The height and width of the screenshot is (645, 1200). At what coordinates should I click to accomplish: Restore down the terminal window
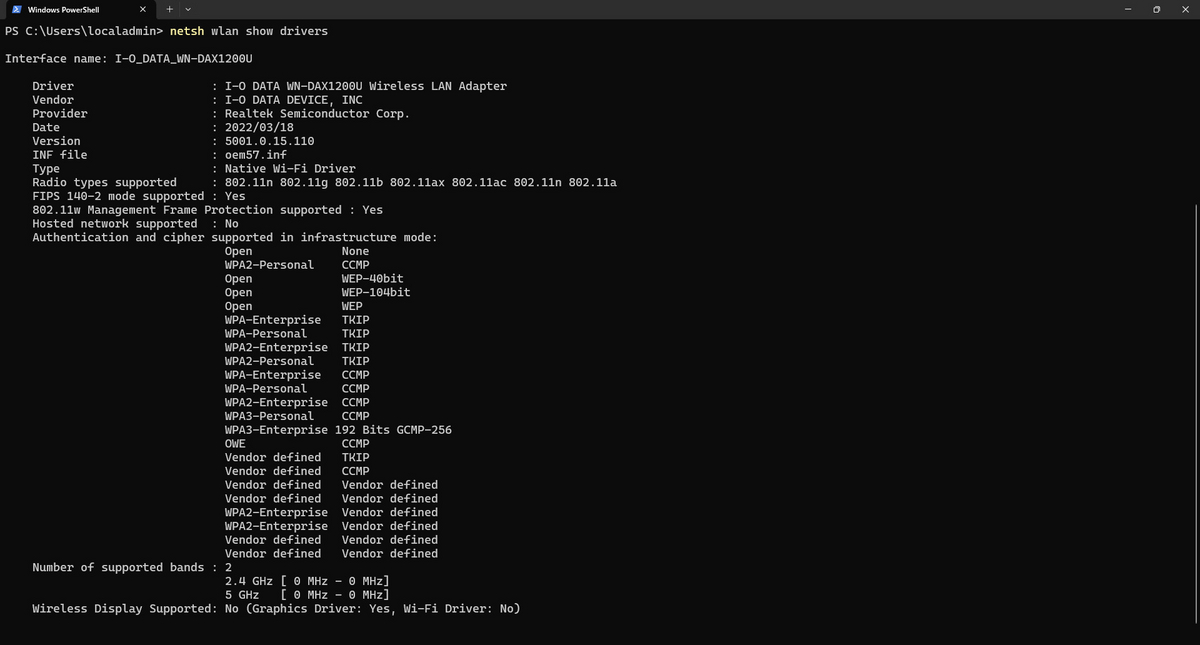click(x=1156, y=9)
